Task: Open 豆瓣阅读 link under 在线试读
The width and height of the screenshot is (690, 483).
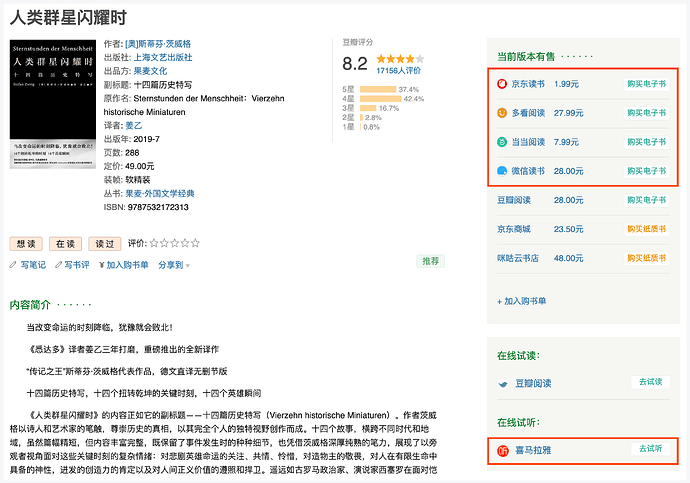Action: click(533, 384)
